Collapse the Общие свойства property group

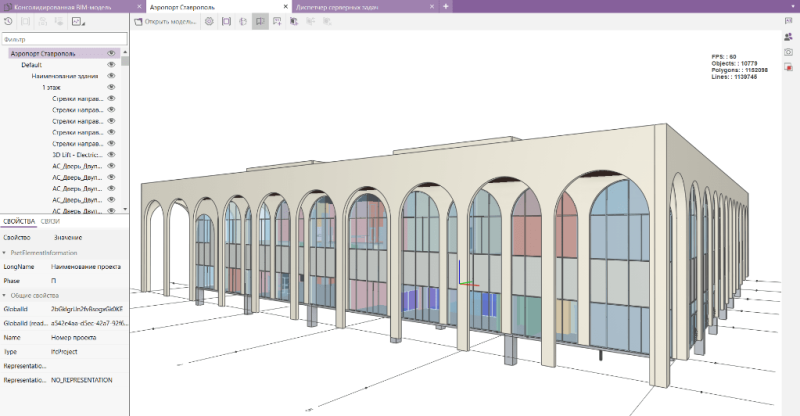[x=3, y=296]
